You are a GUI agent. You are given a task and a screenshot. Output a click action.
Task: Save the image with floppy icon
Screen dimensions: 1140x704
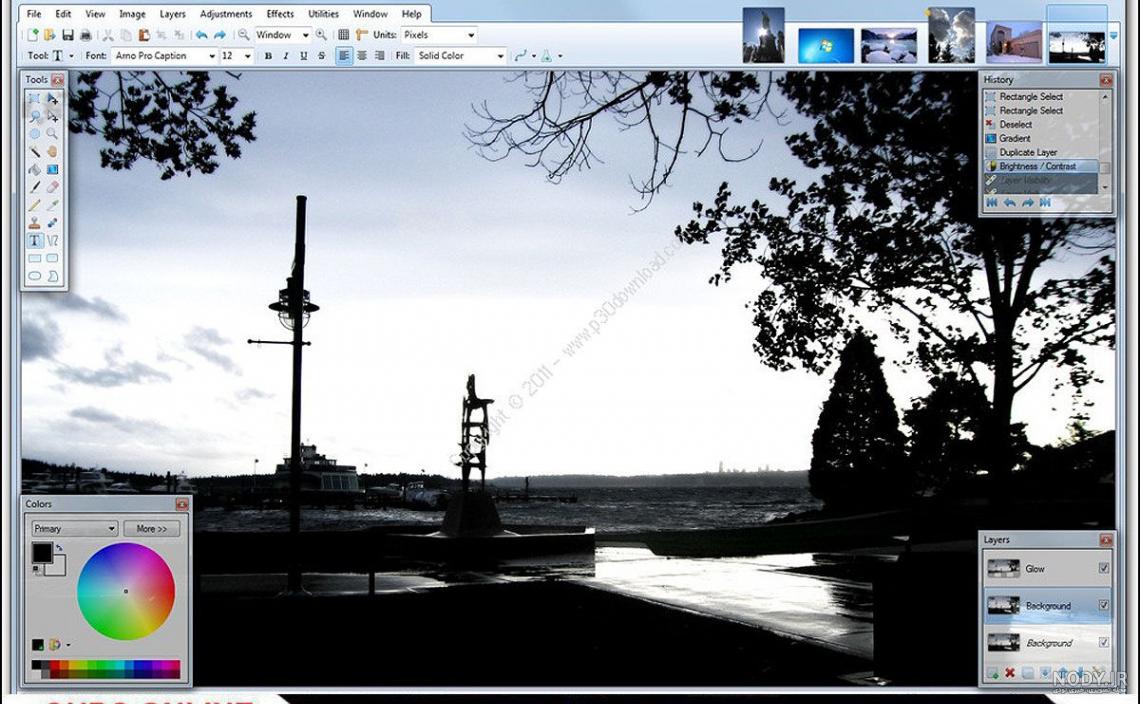[x=68, y=35]
